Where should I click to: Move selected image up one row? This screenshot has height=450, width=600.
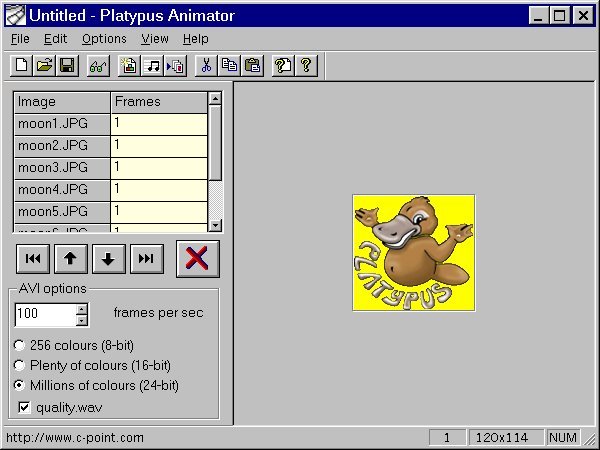click(x=71, y=259)
